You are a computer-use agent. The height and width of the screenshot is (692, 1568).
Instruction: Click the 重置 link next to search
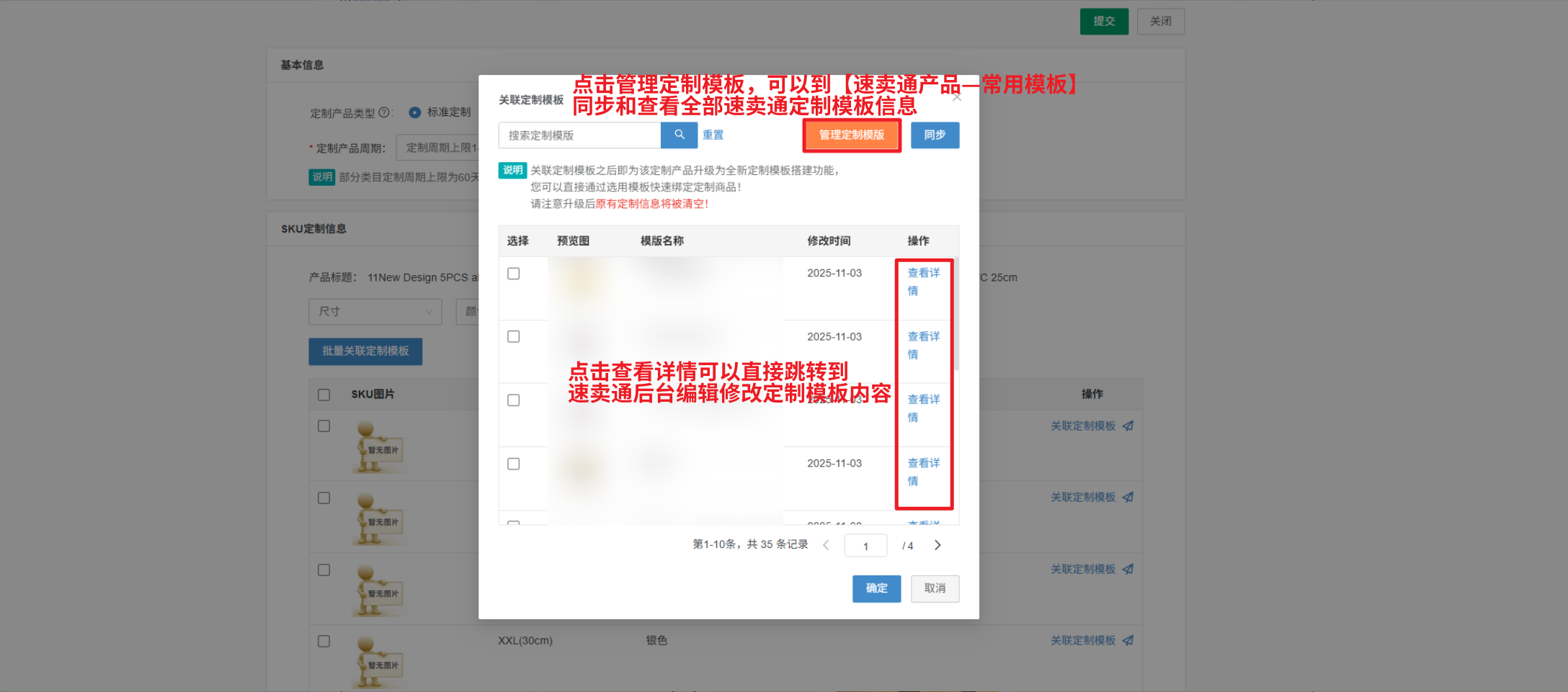(713, 135)
